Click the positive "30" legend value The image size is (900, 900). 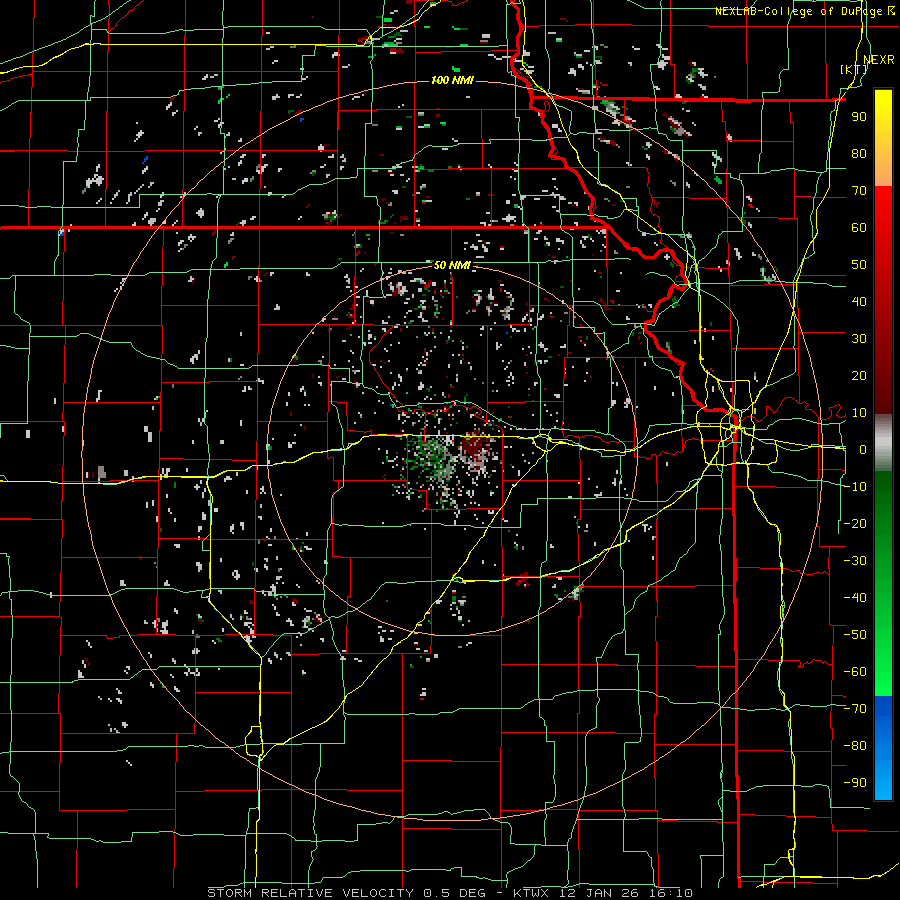859,339
